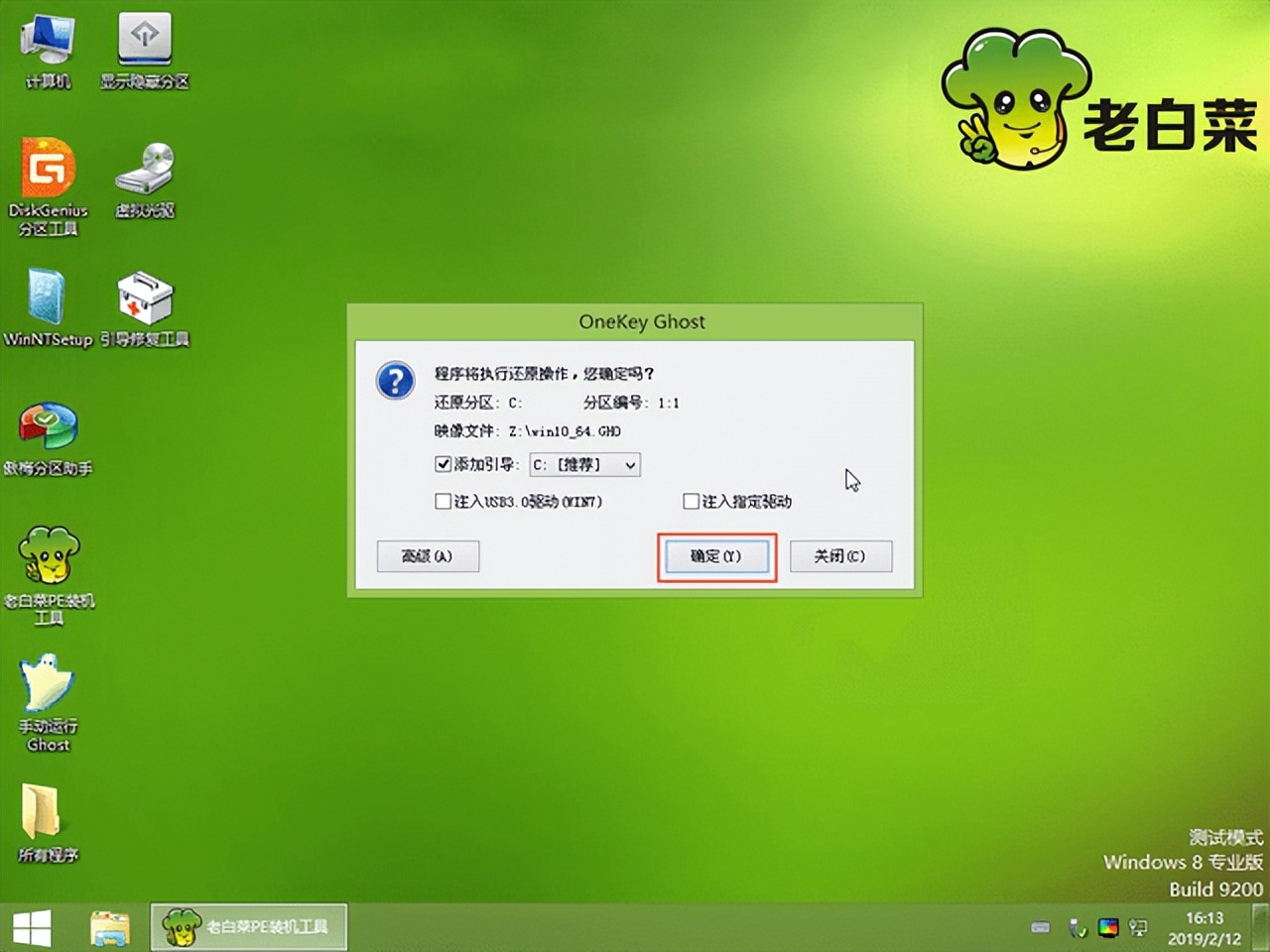Select the 老白菜PE装机工具 taskbar entry
The width and height of the screenshot is (1270, 952).
click(x=248, y=926)
